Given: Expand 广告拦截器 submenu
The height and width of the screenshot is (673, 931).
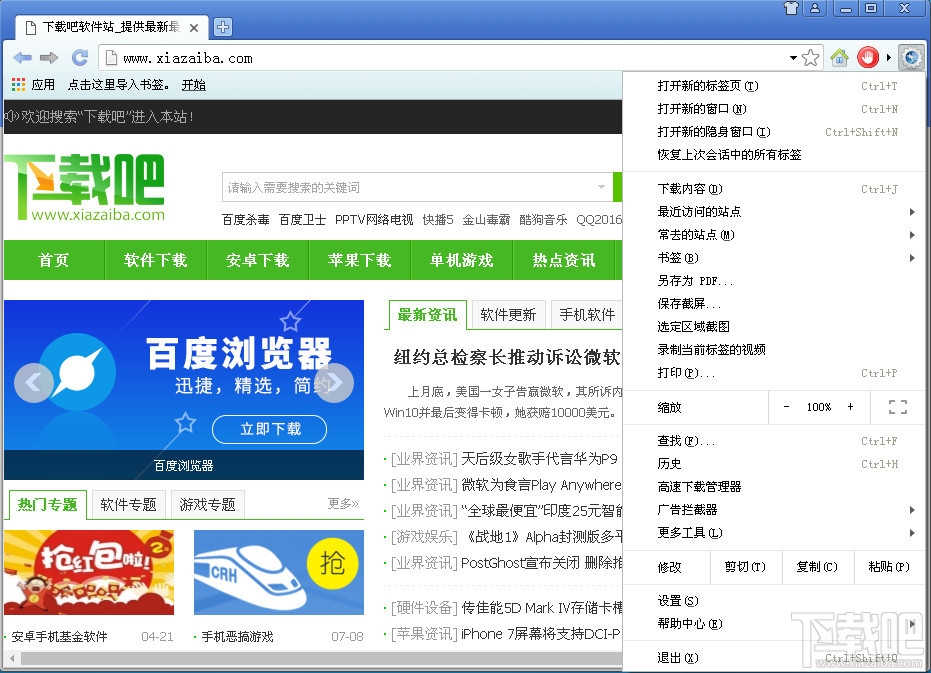Looking at the screenshot, I should [x=912, y=510].
